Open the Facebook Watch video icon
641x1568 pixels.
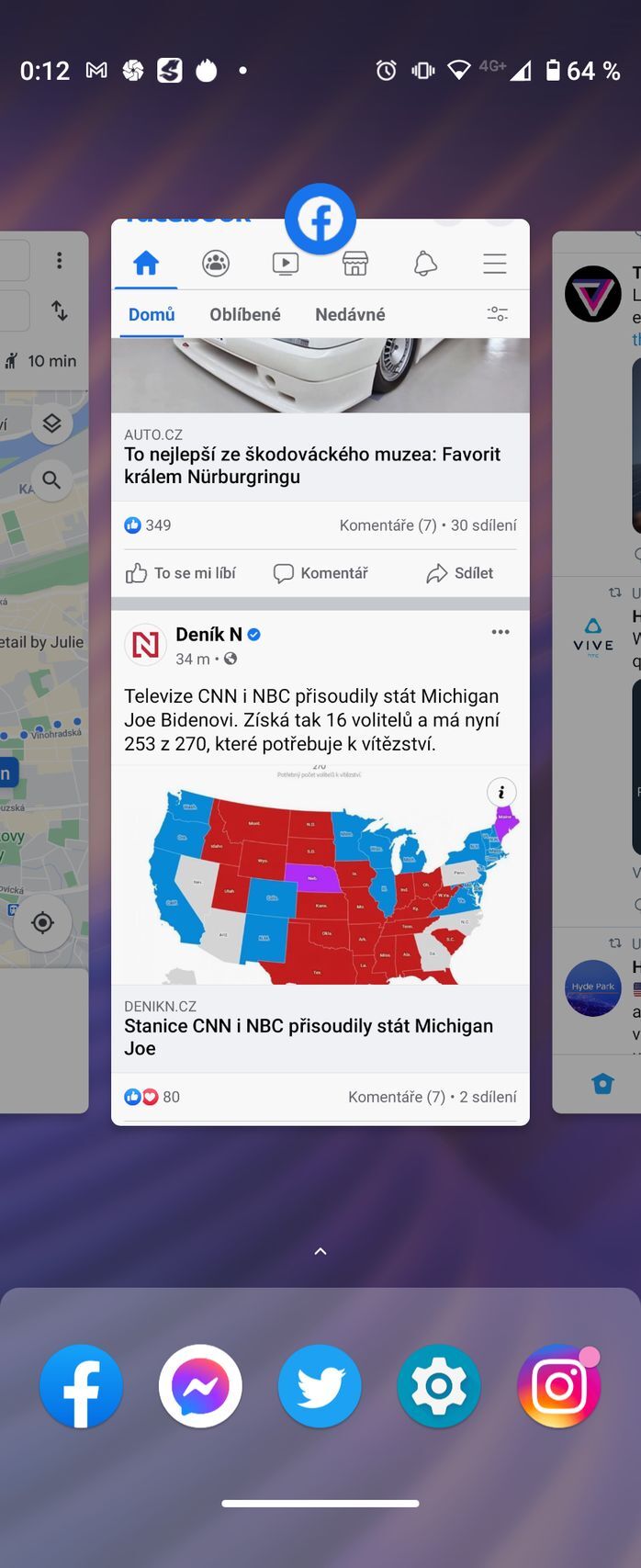tap(286, 265)
